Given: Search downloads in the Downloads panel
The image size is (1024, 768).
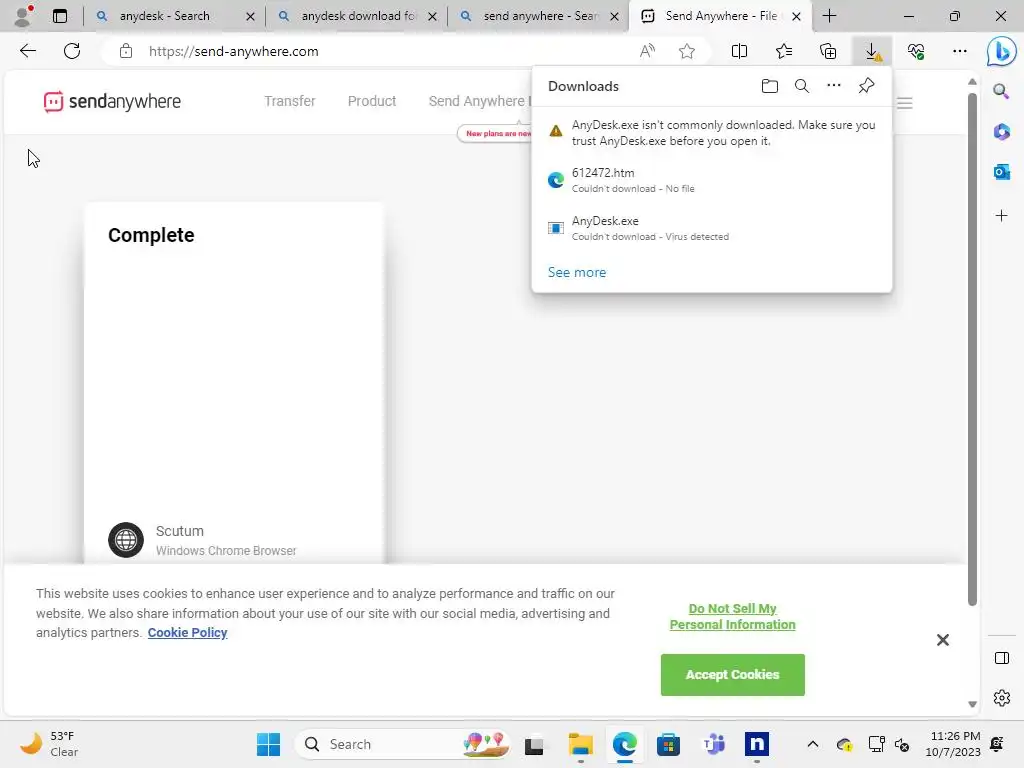Looking at the screenshot, I should point(802,86).
